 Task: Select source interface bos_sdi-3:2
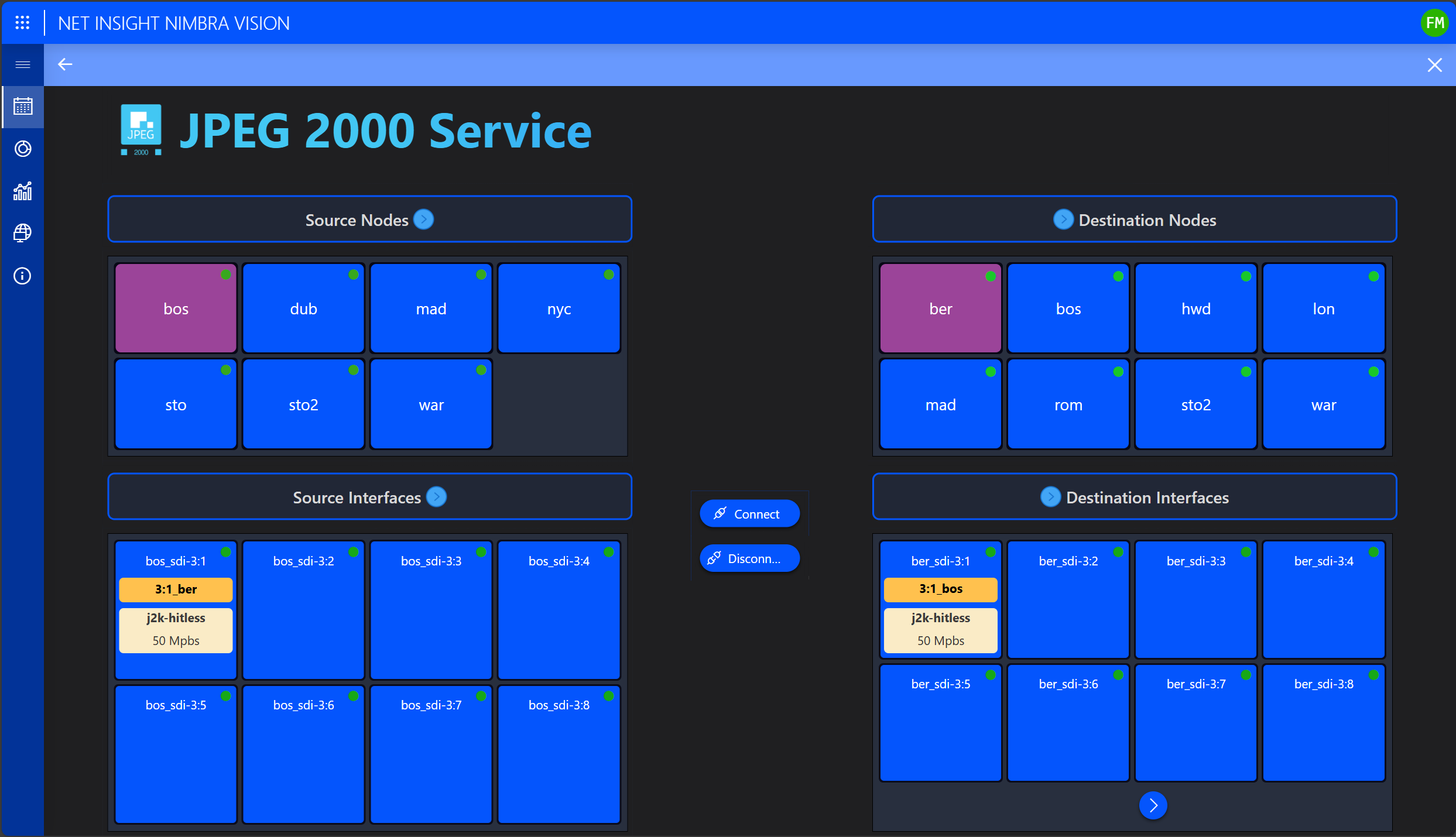point(303,610)
